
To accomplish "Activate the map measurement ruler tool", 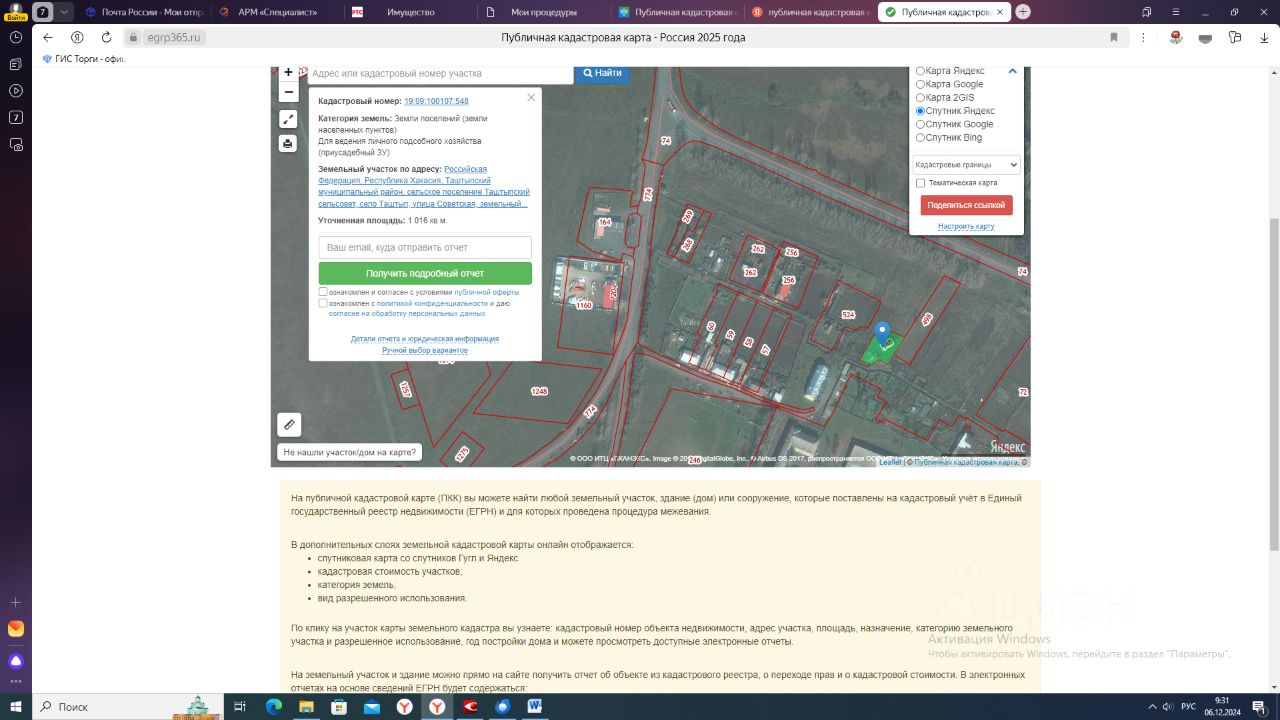I will (x=289, y=424).
